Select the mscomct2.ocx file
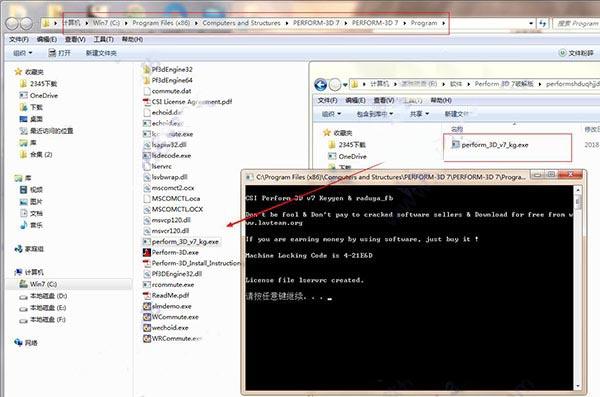The width and height of the screenshot is (600, 397). (168, 188)
